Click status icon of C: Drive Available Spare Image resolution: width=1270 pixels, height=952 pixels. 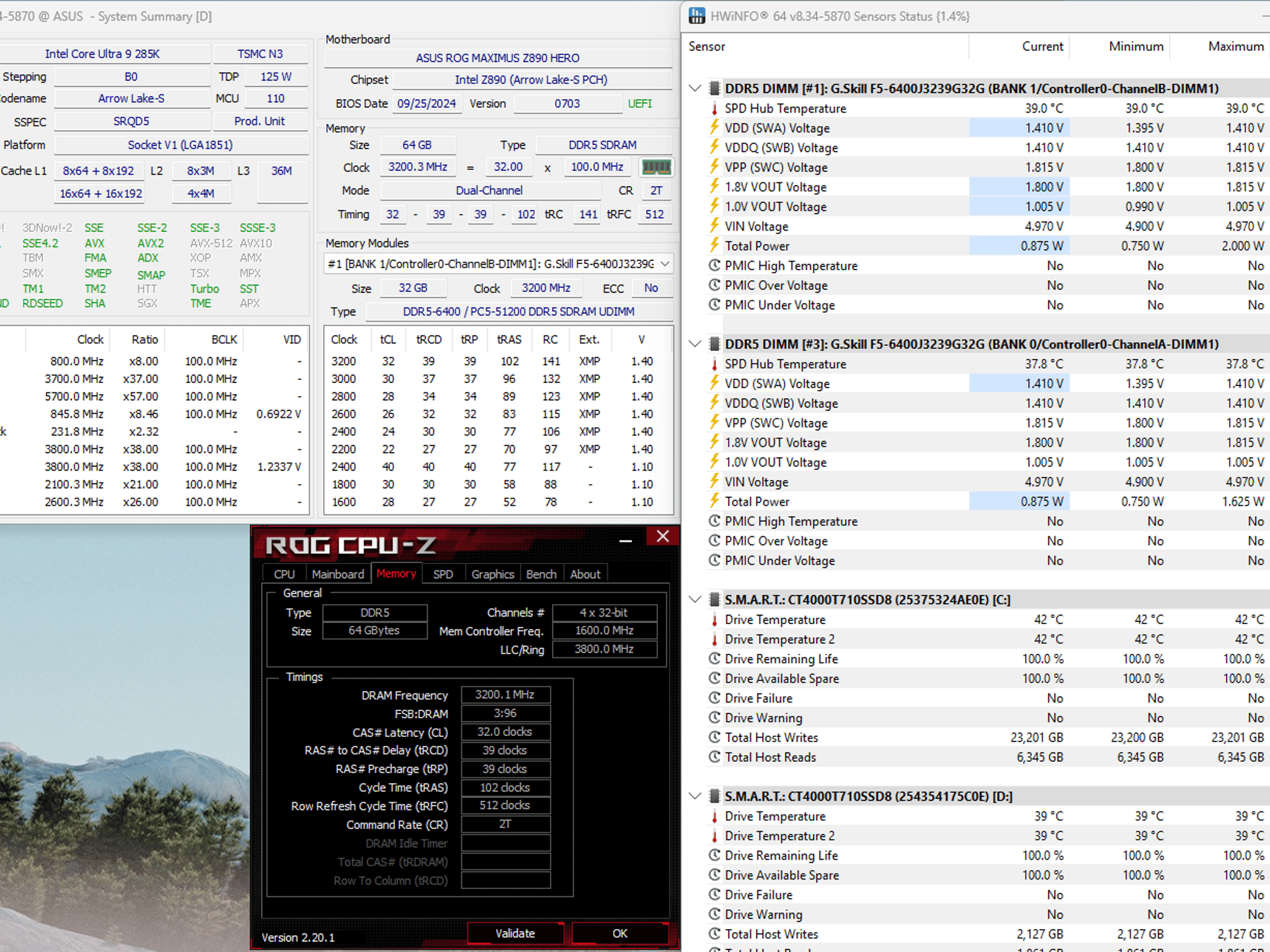point(714,678)
